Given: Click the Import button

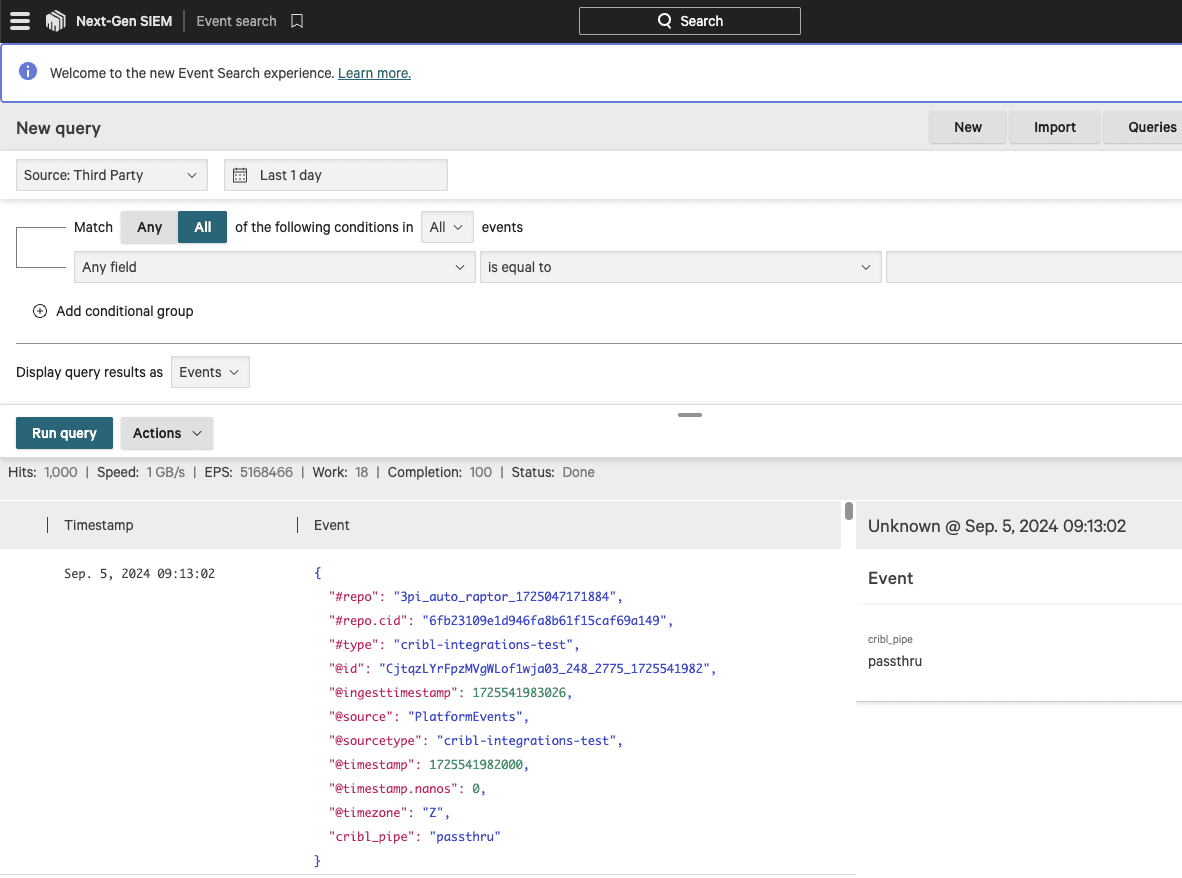Looking at the screenshot, I should point(1054,127).
